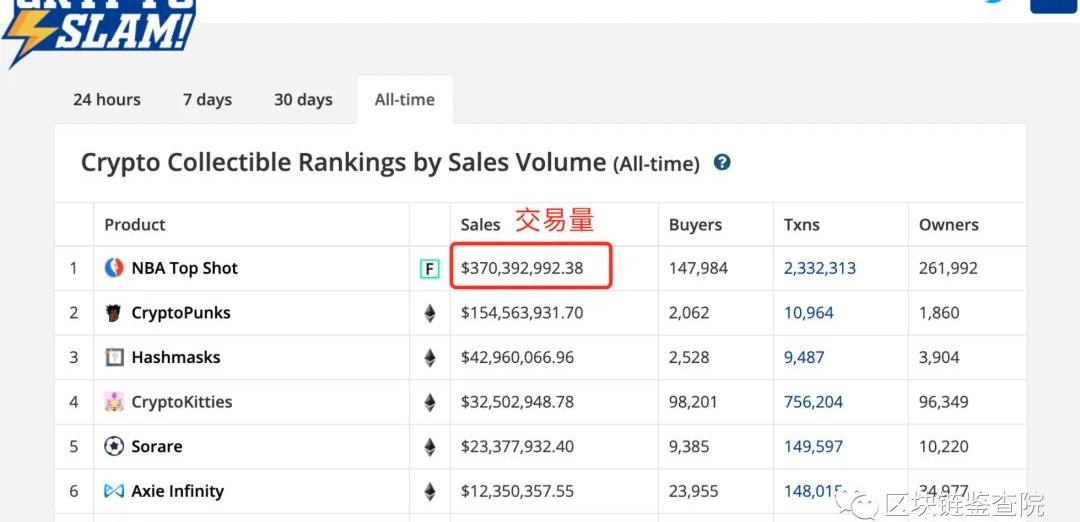Click the Ethereum icon in Sorare row
This screenshot has width=1080, height=522.
[430, 448]
